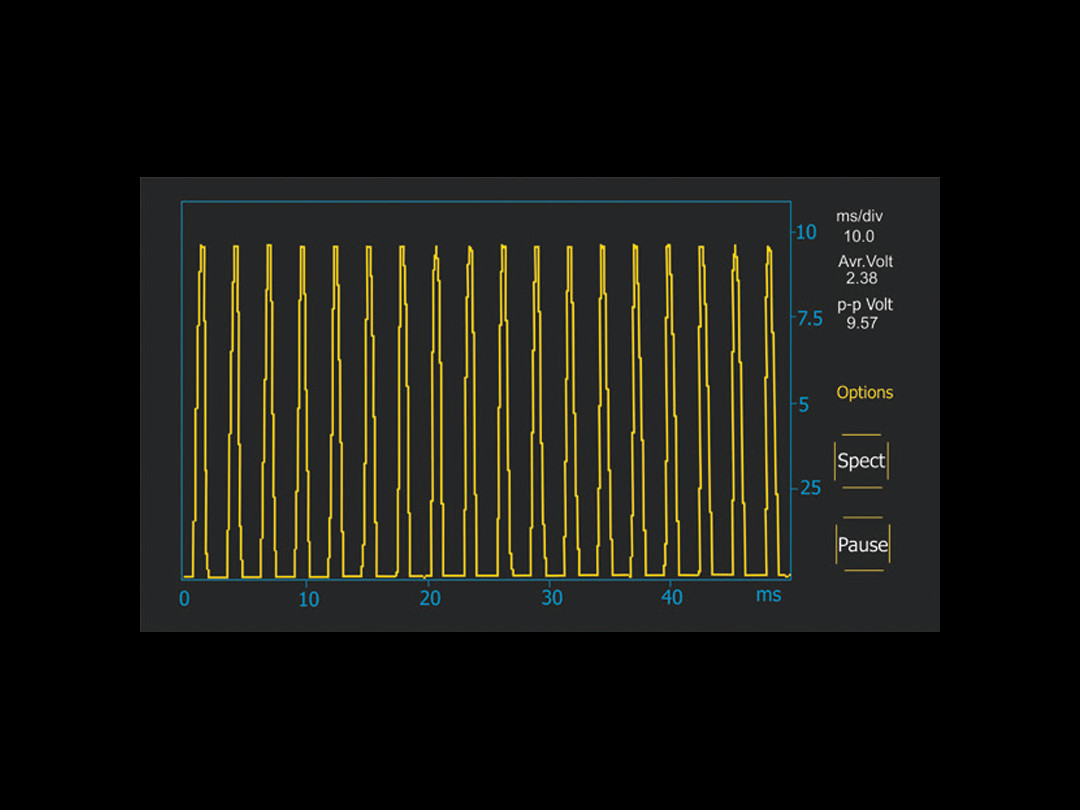Click the 30 mark on the time axis
1080x810 pixels.
(552, 598)
